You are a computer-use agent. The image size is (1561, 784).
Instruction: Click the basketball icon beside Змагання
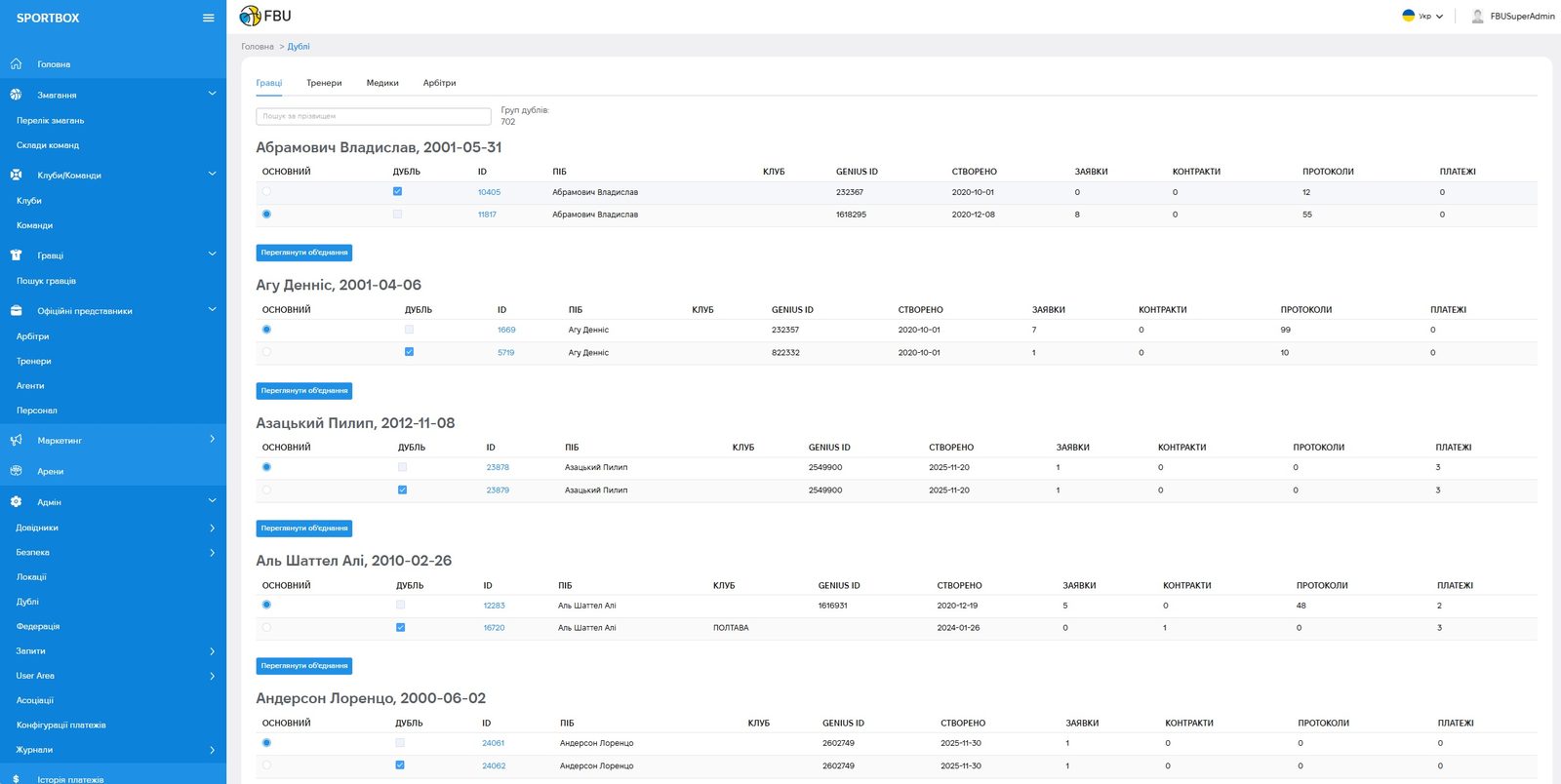[x=16, y=95]
